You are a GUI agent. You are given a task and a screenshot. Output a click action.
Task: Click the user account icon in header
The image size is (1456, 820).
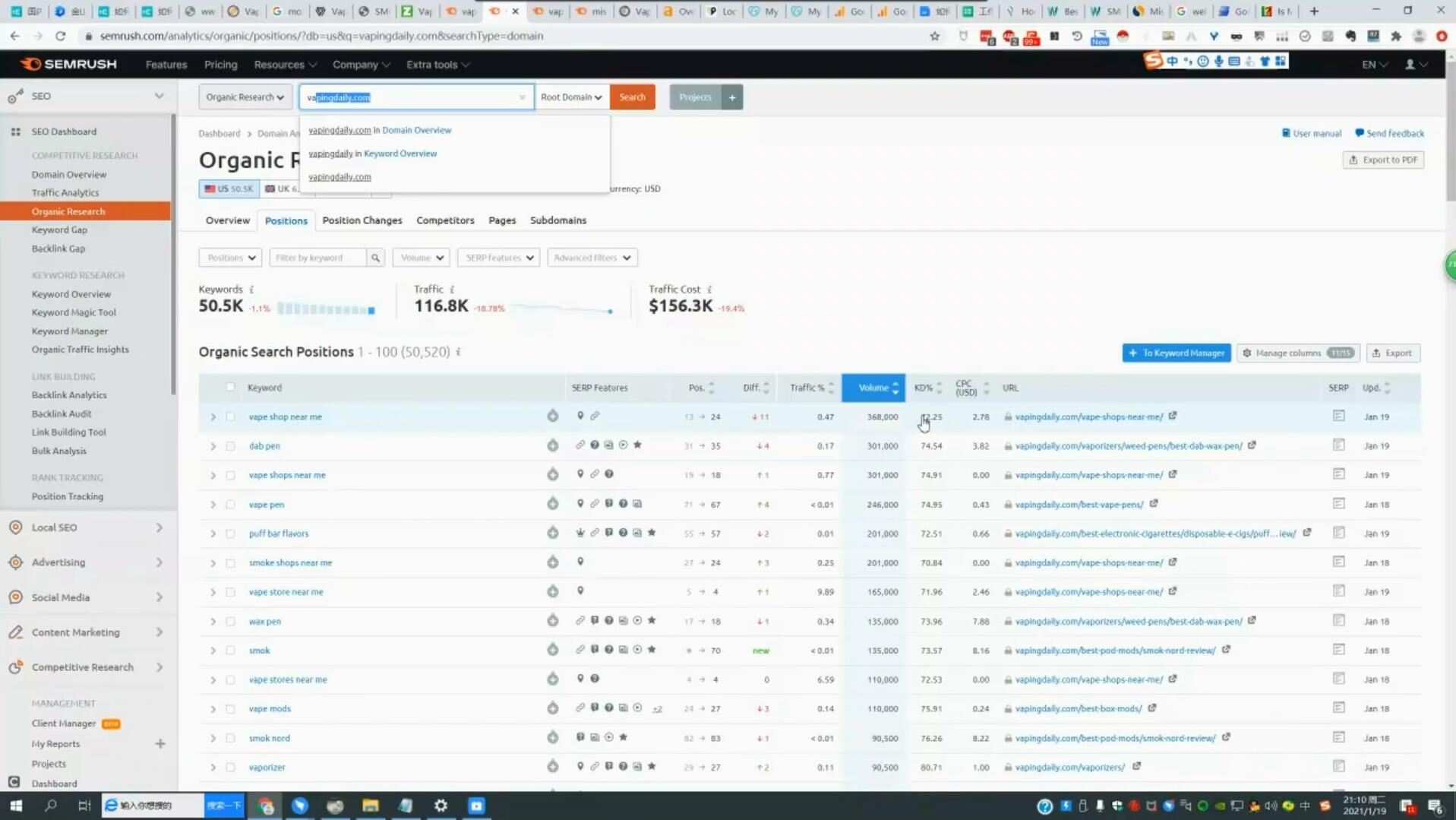(1410, 65)
